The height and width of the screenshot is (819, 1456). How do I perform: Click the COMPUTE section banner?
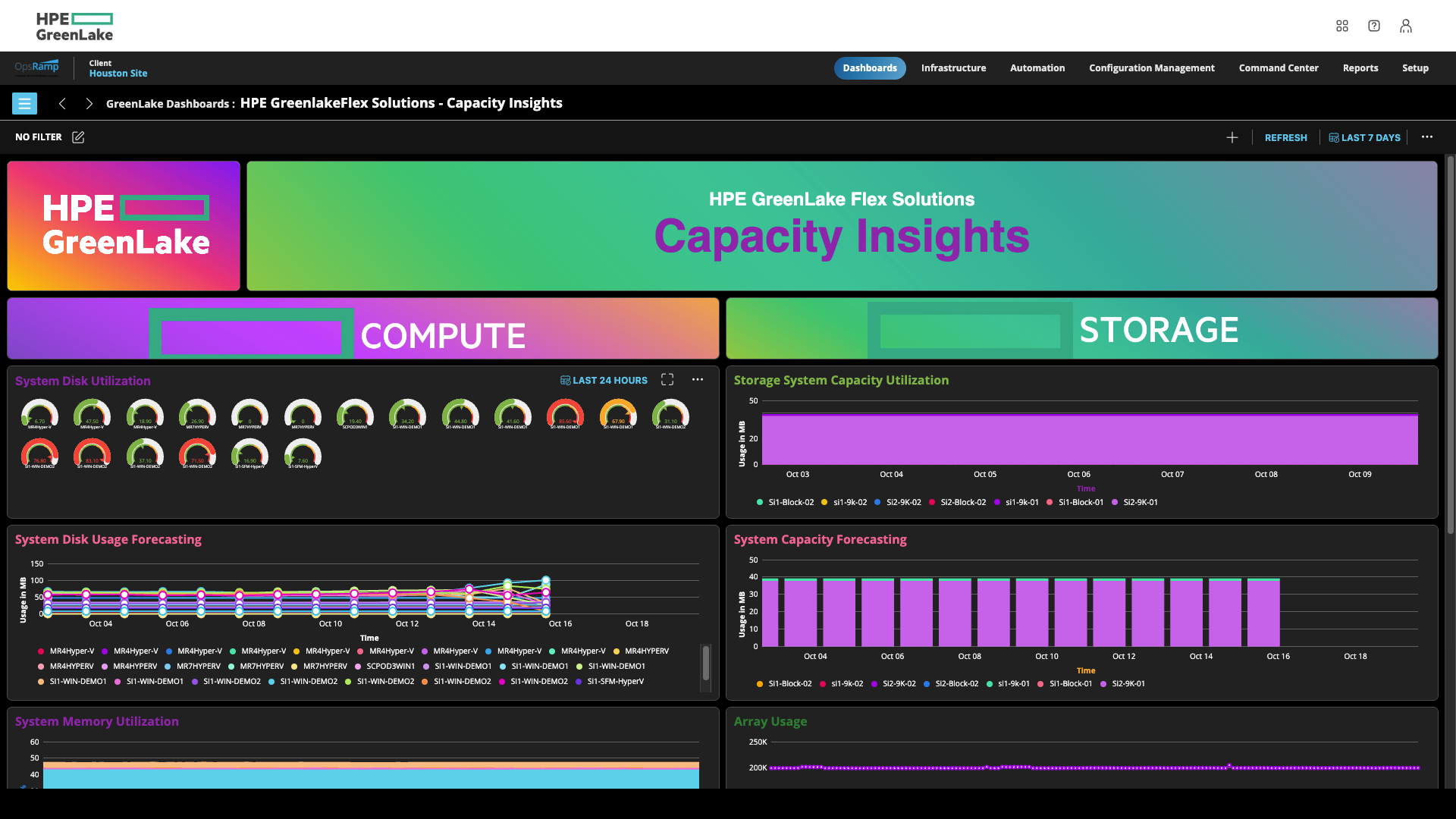[x=363, y=328]
